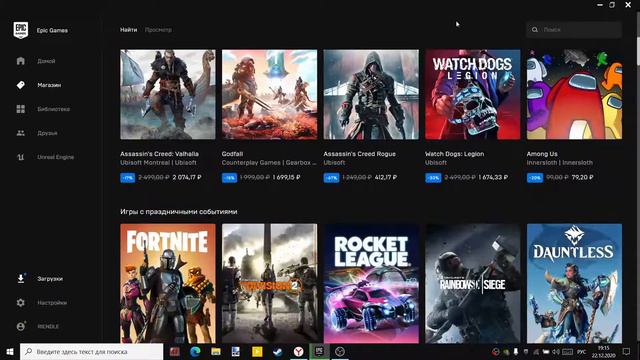The width and height of the screenshot is (640, 360).
Task: Click the discount badge under Watch Dogs: Legion
Action: pos(433,178)
